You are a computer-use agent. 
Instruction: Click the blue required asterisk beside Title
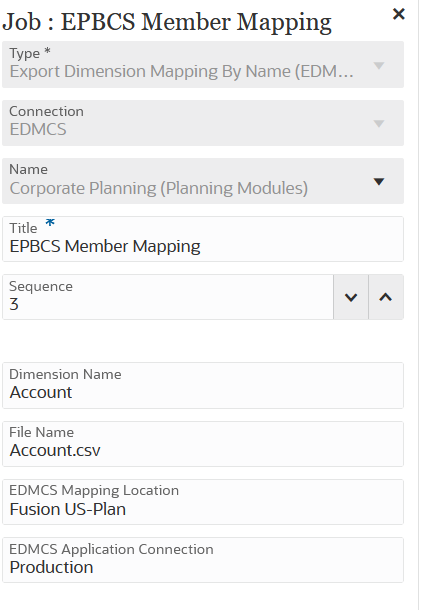50,223
